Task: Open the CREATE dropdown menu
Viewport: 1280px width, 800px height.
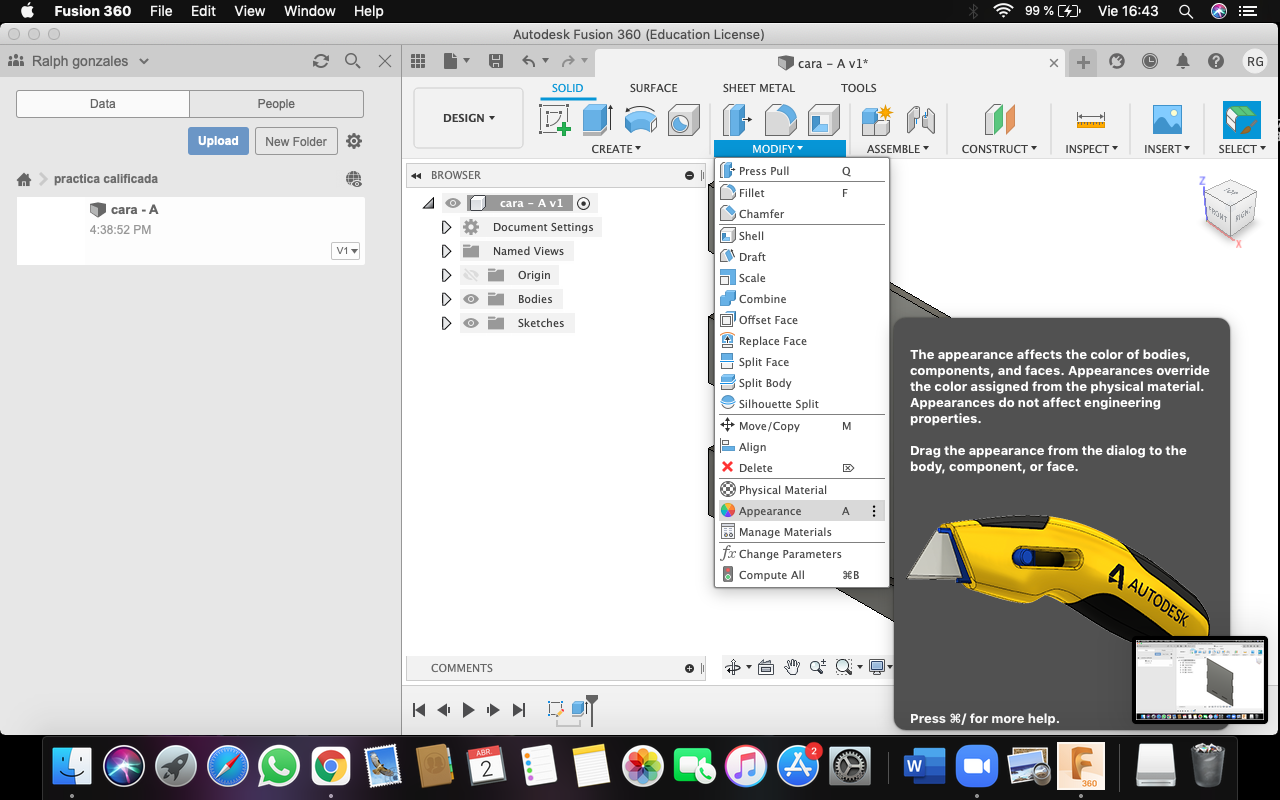Action: pyautogui.click(x=616, y=149)
